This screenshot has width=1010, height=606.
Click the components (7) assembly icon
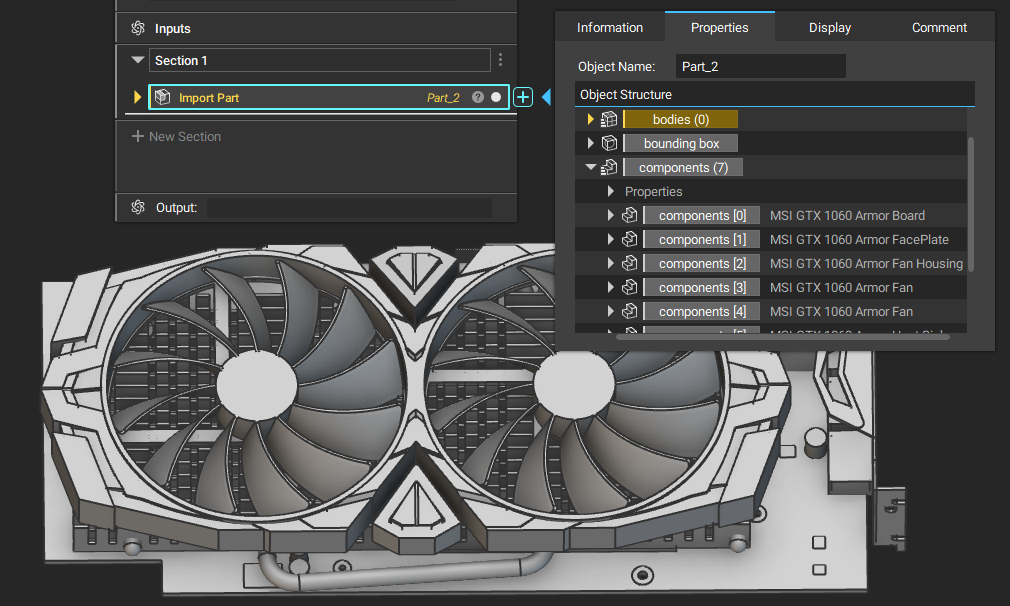[x=611, y=167]
